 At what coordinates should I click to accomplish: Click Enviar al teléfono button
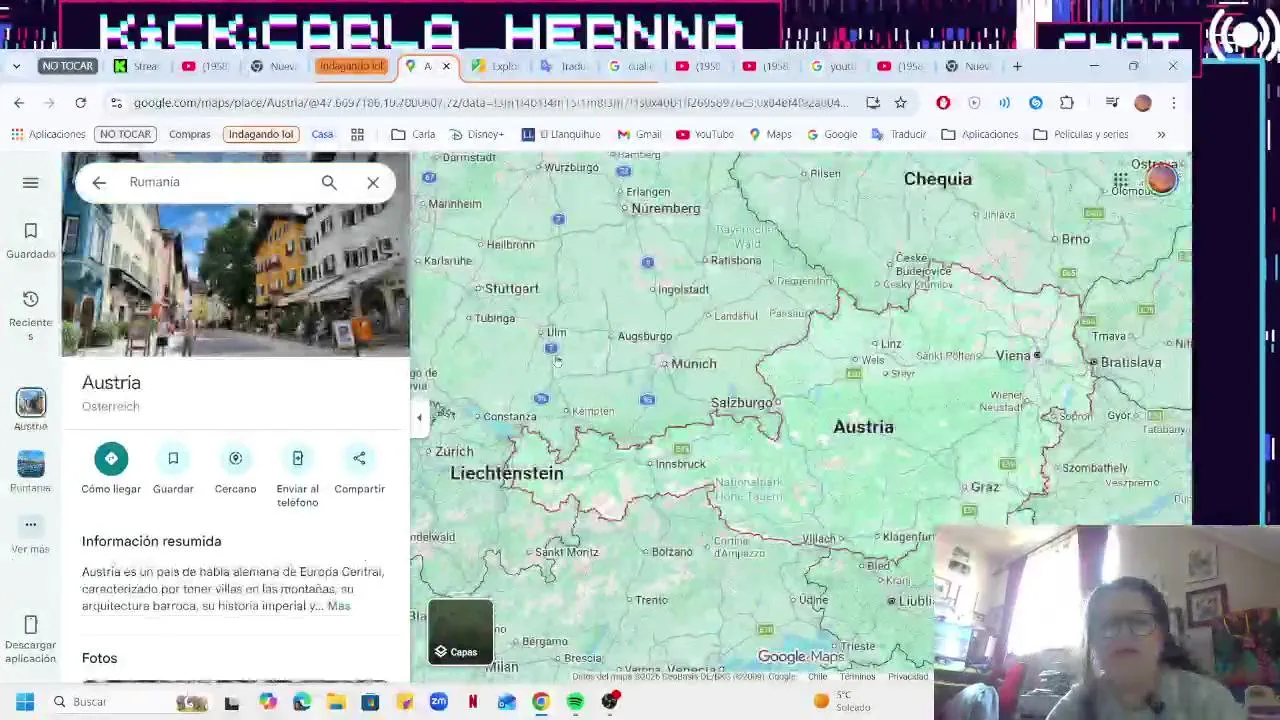pos(297,476)
